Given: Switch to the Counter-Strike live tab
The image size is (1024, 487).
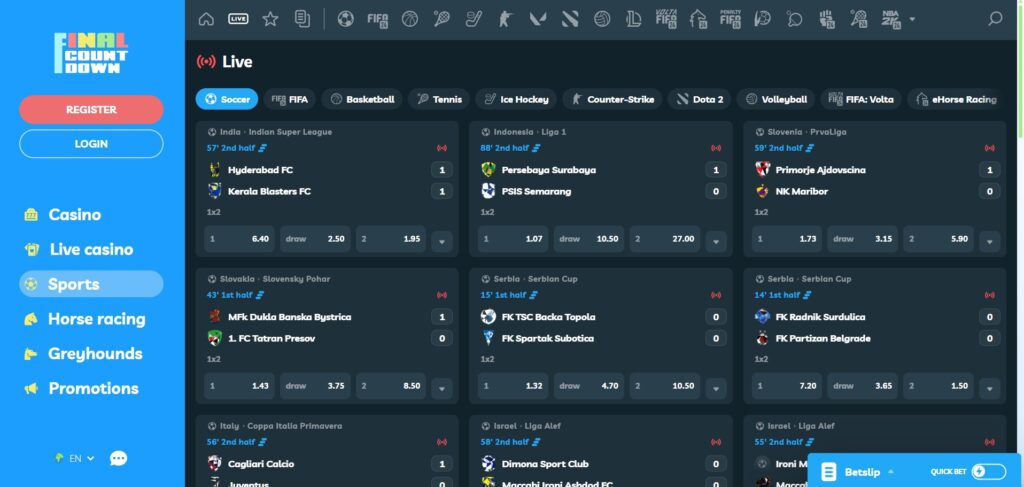Looking at the screenshot, I should click(x=610, y=99).
